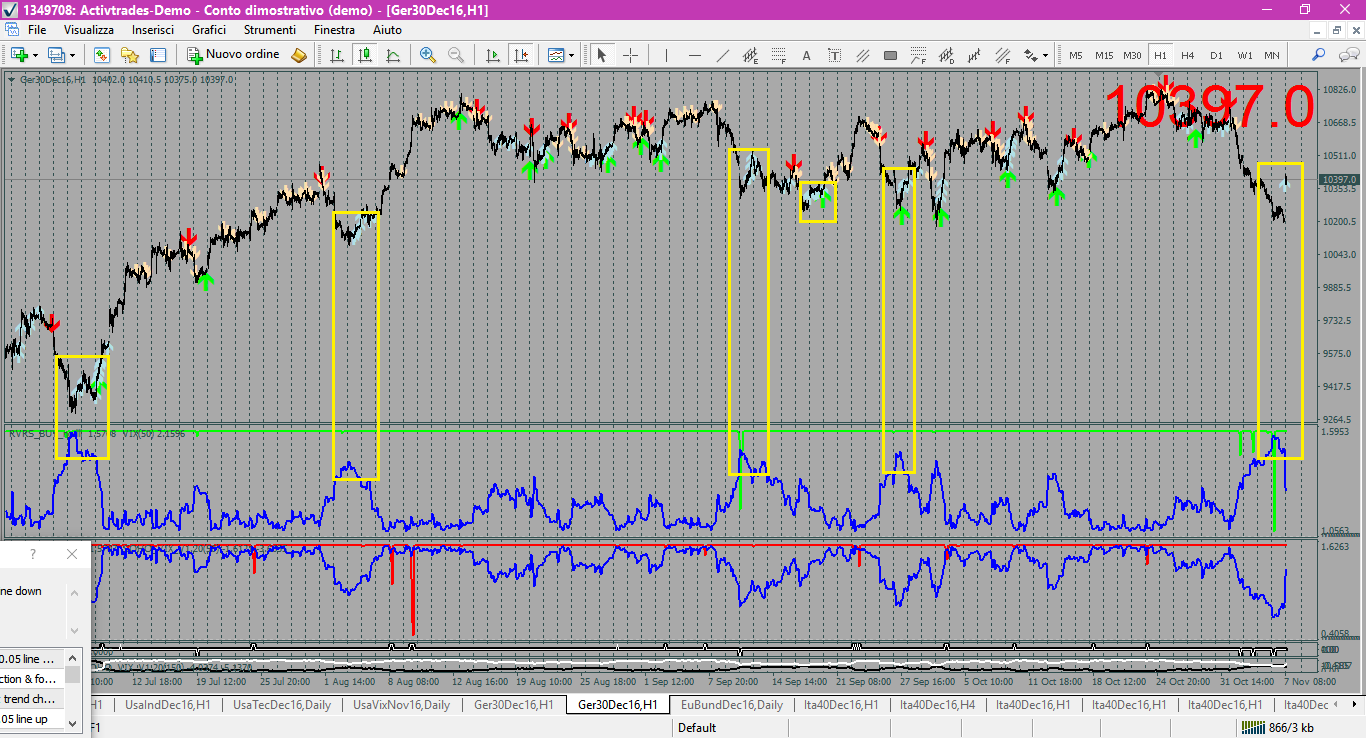Switch to UsaVixNov16,Daily chart tab
Screen dimensions: 1366x738
[401, 705]
